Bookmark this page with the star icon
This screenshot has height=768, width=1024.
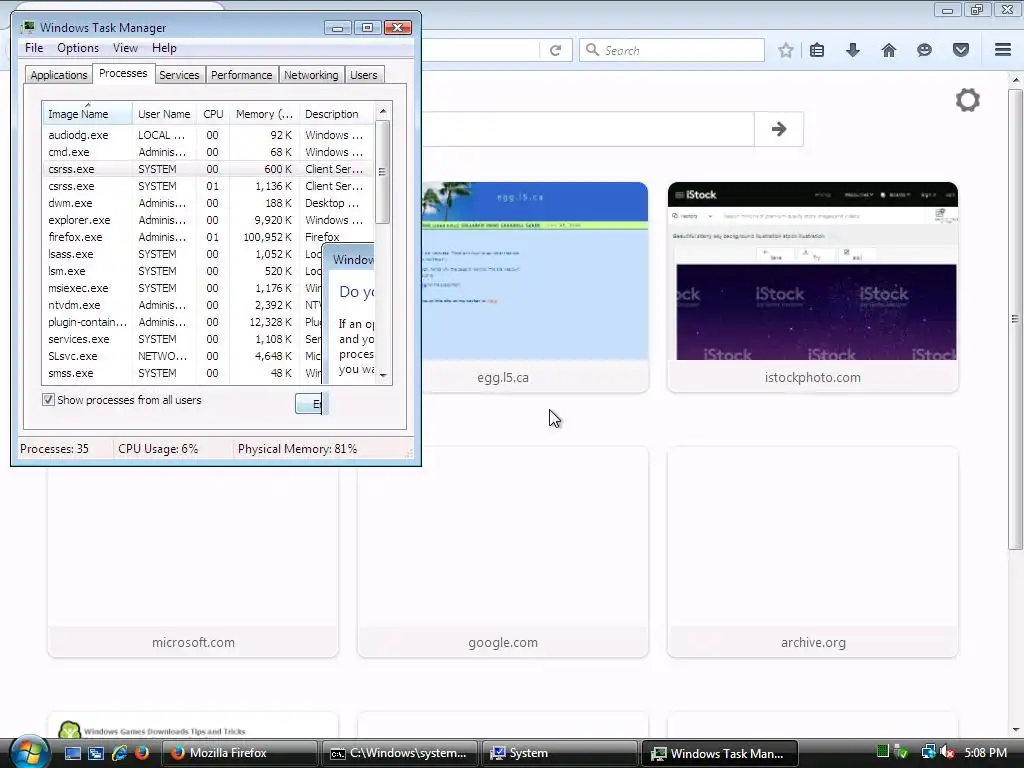point(786,50)
